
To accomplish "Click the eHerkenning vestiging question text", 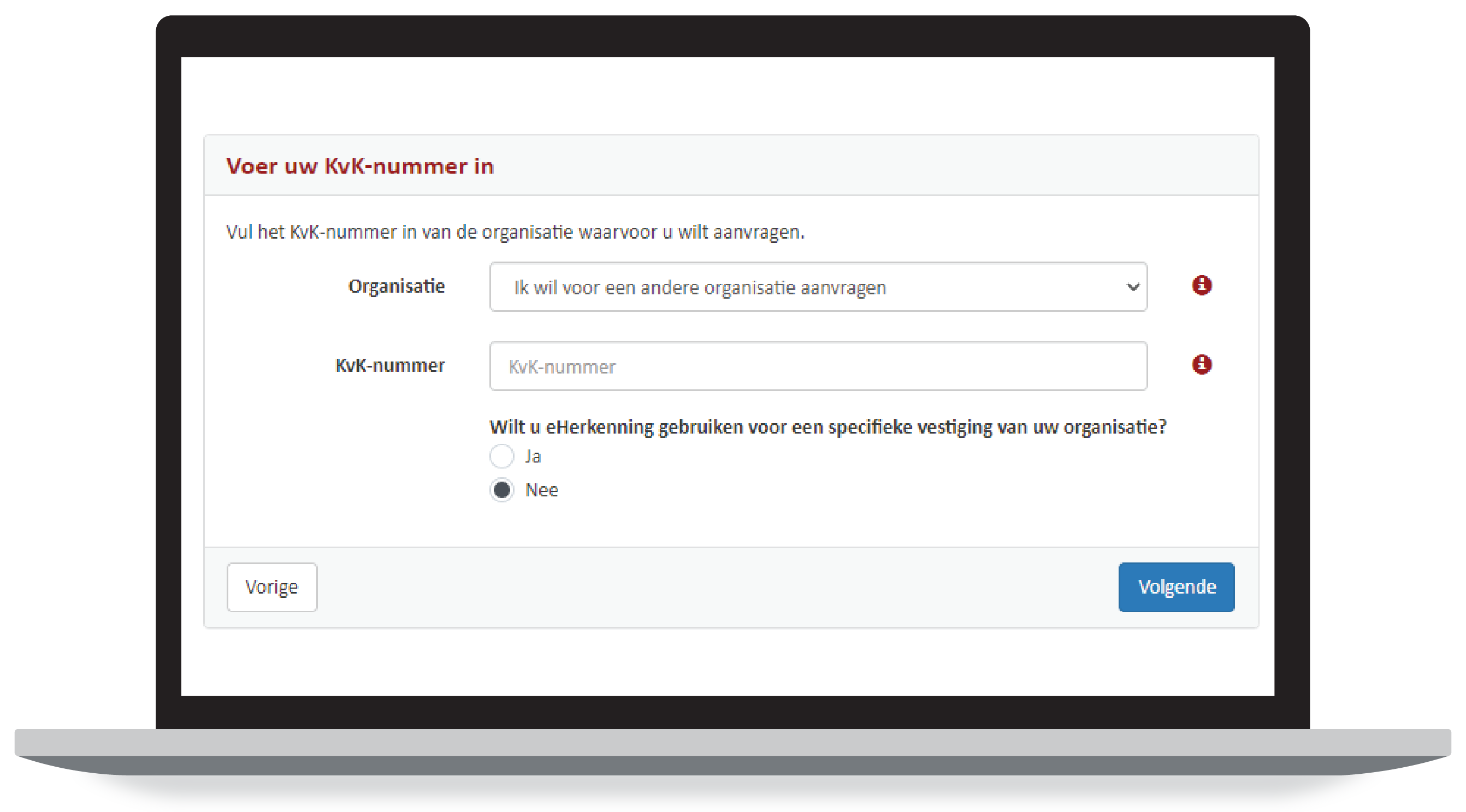I will [828, 427].
